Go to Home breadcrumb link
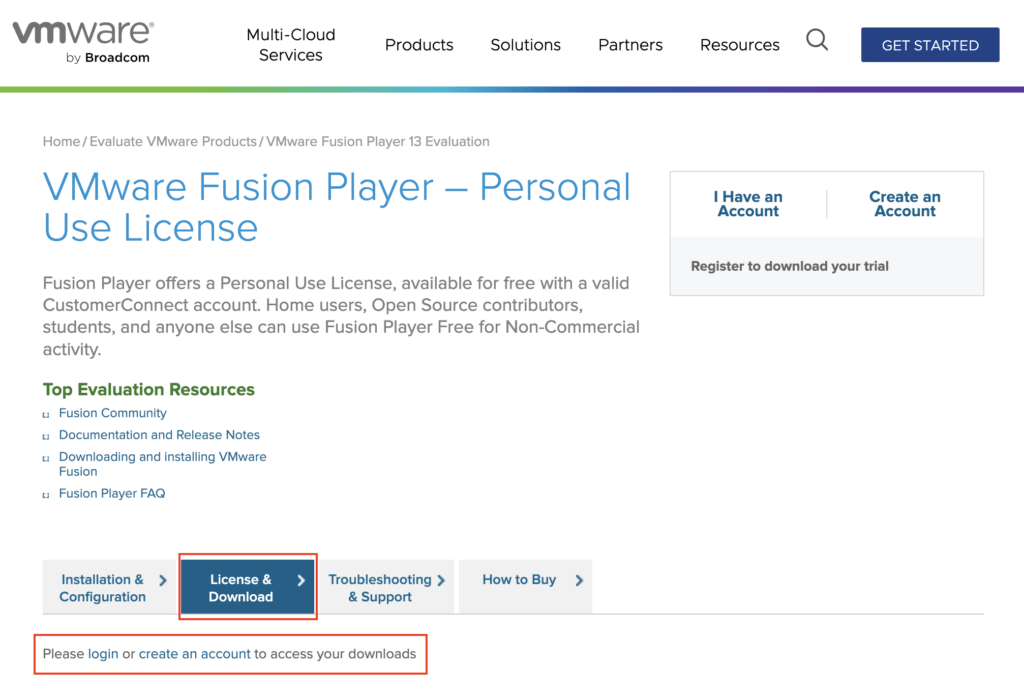The image size is (1024, 696). 61,142
